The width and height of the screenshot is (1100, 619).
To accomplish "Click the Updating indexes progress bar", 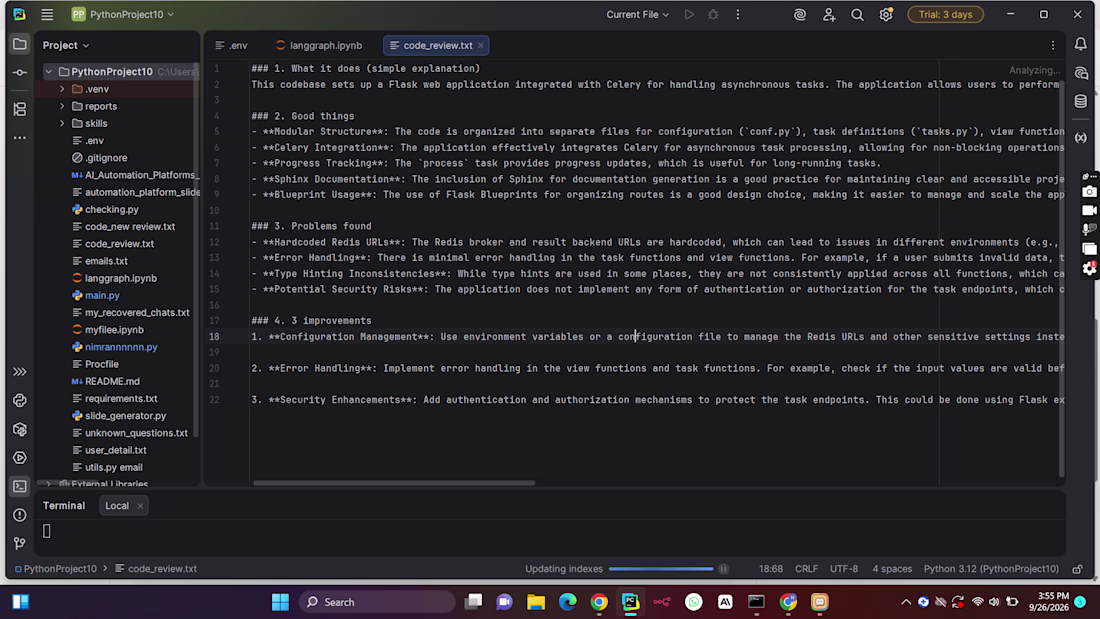I will 661,568.
